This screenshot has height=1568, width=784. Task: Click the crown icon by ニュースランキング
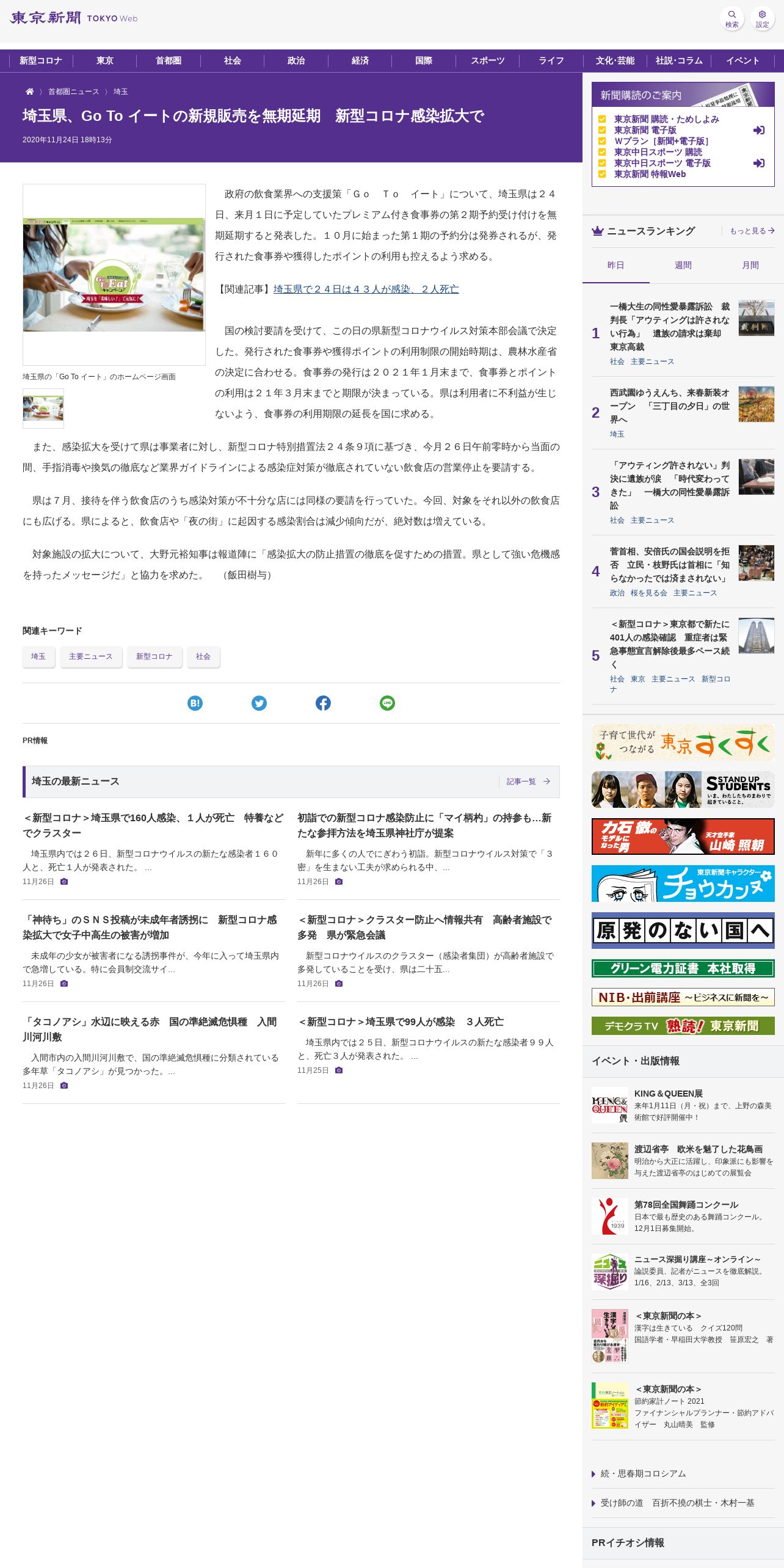pyautogui.click(x=597, y=231)
